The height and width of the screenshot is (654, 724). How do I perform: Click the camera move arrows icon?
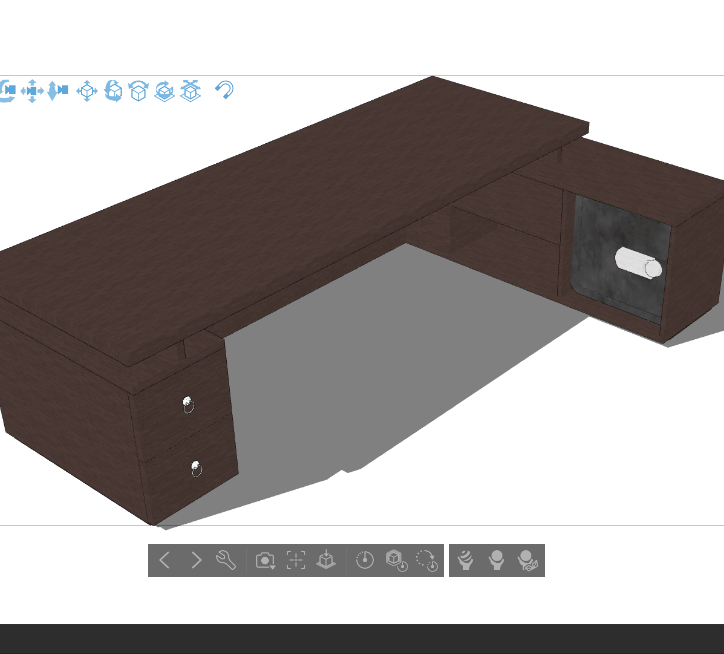point(32,91)
